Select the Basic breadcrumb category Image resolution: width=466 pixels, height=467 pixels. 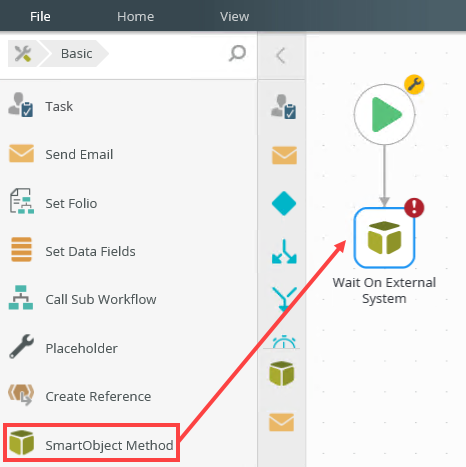click(76, 54)
